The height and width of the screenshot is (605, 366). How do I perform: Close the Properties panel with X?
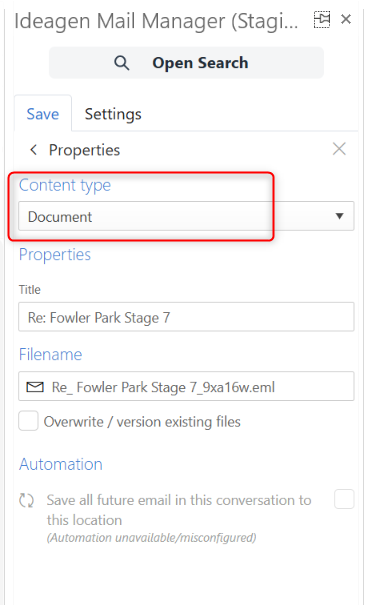339,149
